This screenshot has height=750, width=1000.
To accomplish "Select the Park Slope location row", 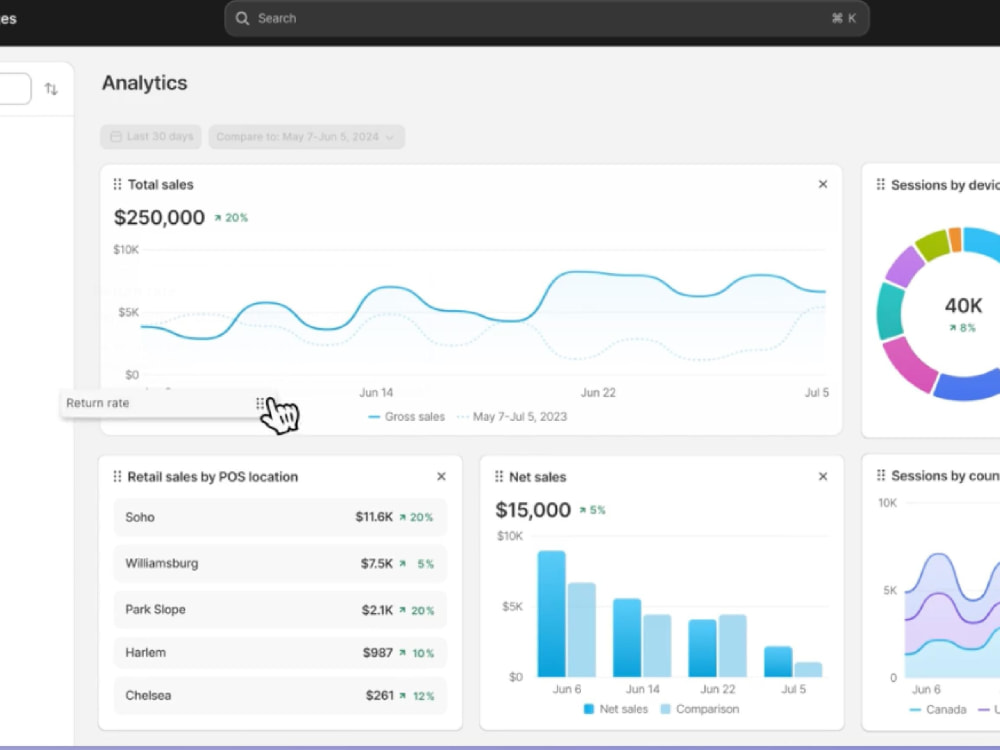I will click(x=280, y=610).
